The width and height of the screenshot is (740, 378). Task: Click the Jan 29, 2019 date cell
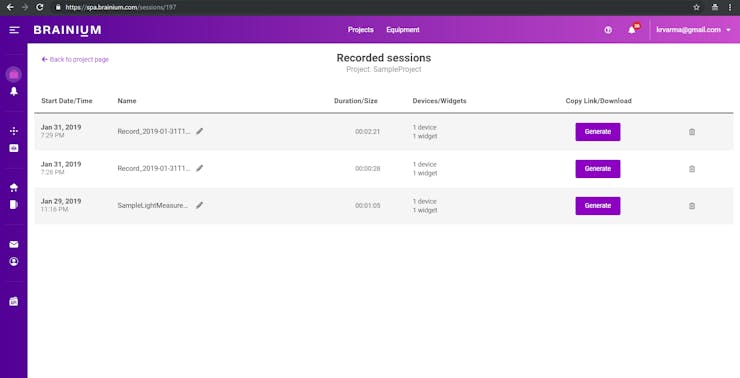click(x=61, y=201)
